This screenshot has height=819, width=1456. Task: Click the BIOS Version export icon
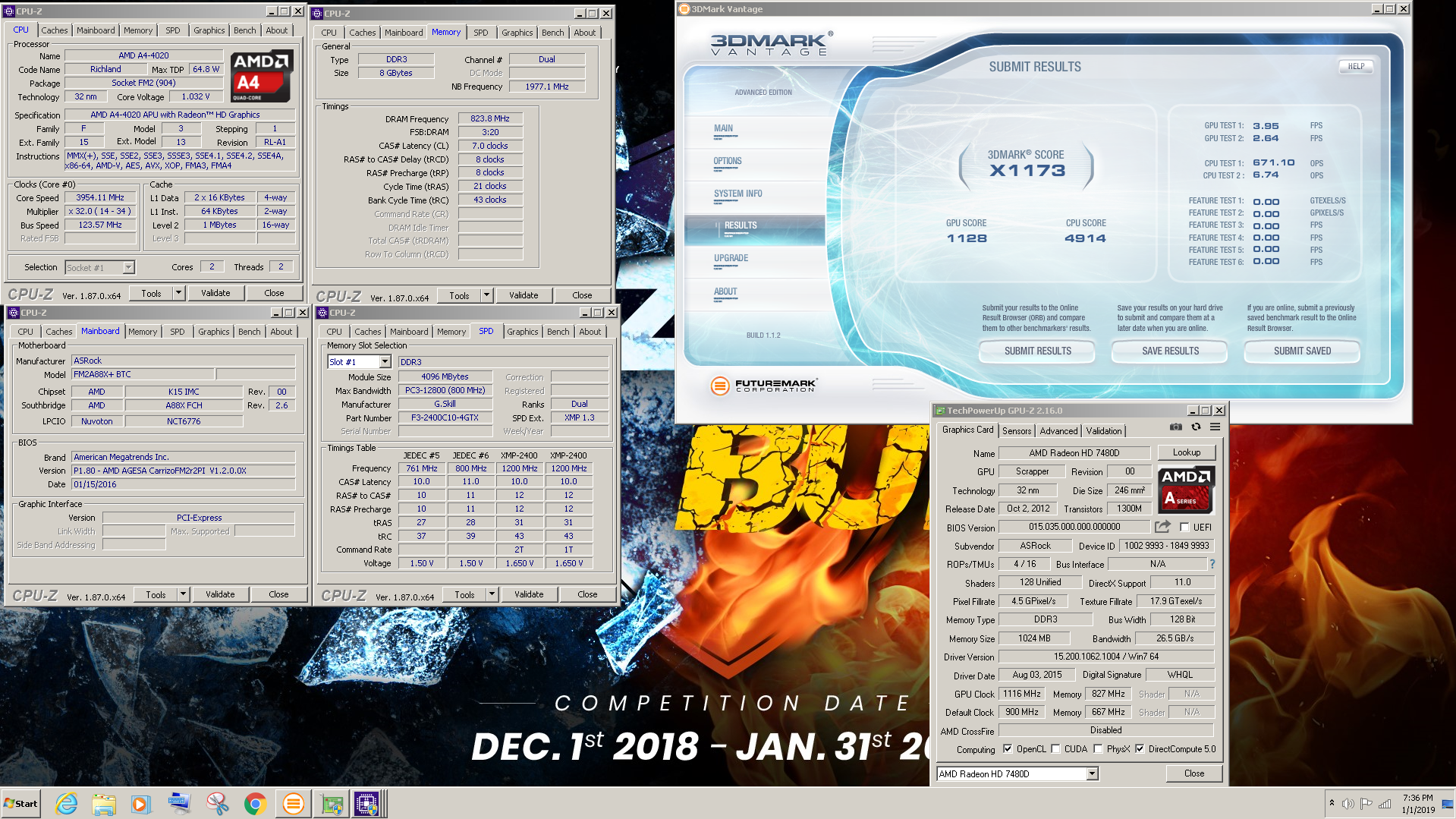1162,526
